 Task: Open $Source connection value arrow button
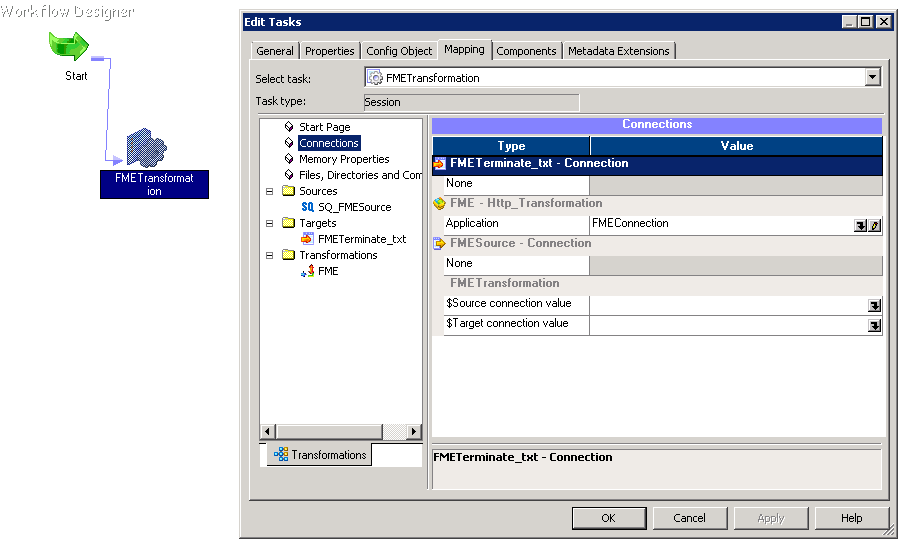pyautogui.click(x=875, y=306)
